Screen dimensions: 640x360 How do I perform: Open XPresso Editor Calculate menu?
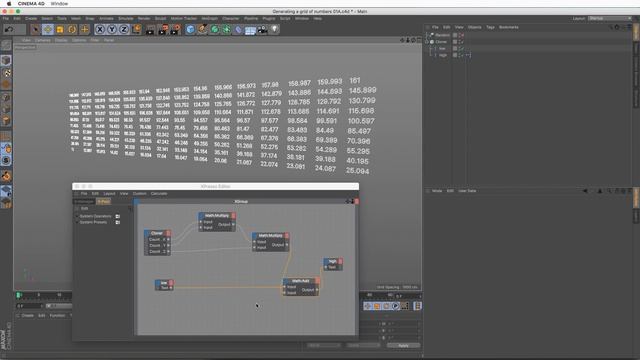159,193
